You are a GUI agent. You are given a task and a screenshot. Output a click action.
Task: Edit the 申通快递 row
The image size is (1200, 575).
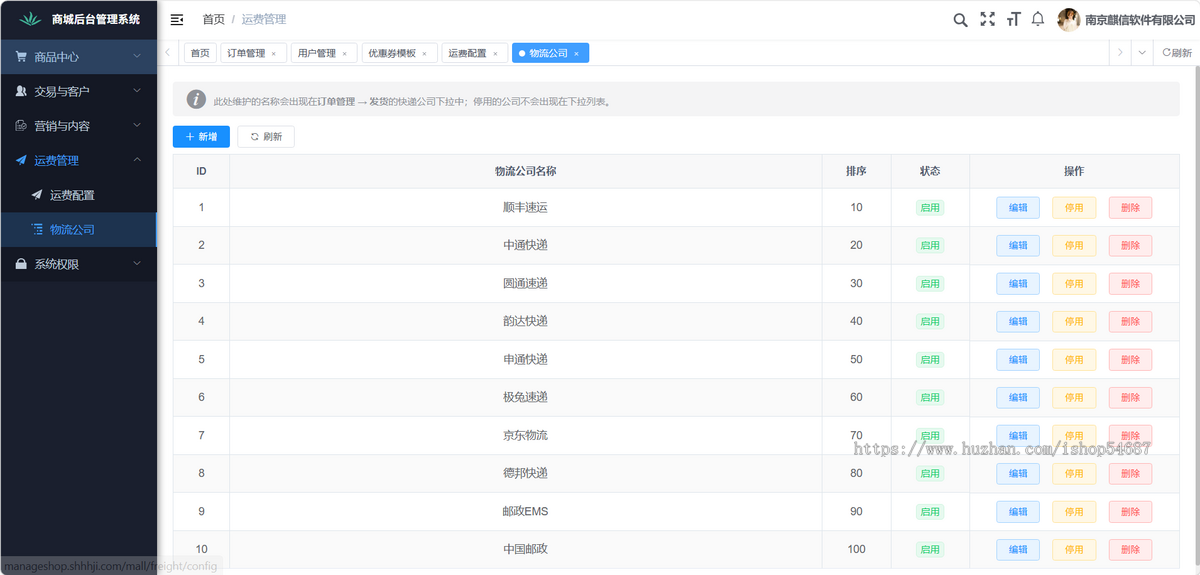[x=1018, y=359]
